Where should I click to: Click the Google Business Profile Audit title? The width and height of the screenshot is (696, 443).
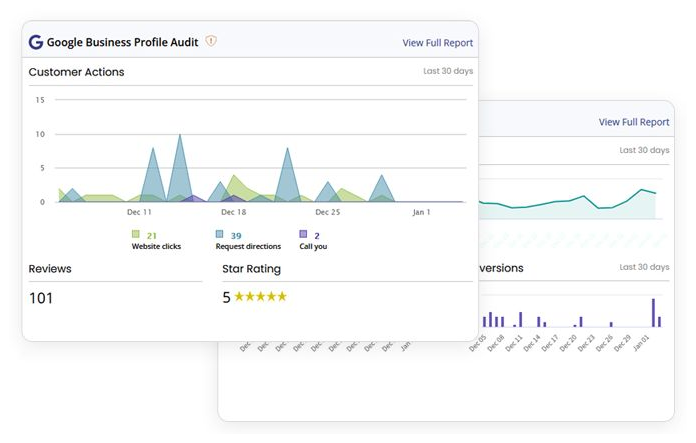pyautogui.click(x=122, y=42)
